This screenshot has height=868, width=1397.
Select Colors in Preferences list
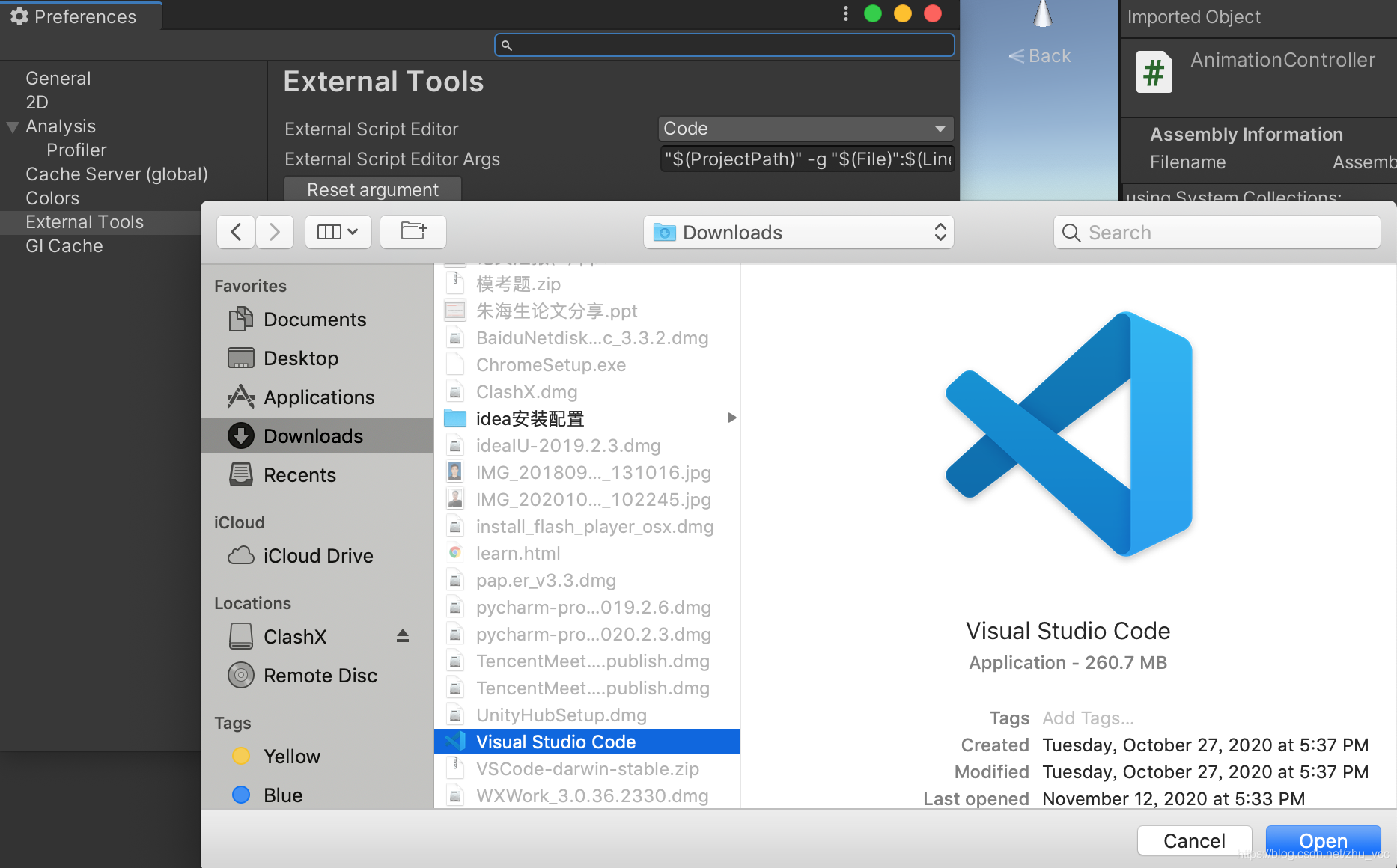(52, 198)
